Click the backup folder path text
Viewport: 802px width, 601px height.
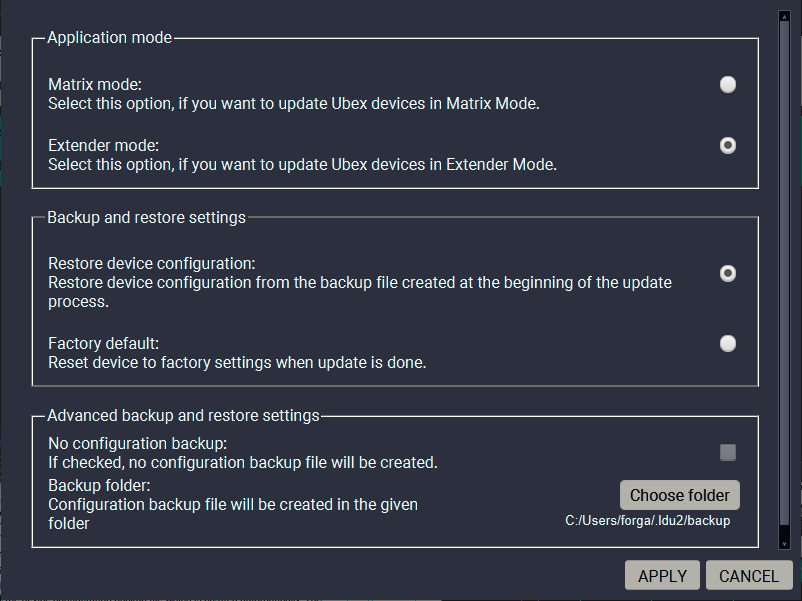(648, 521)
